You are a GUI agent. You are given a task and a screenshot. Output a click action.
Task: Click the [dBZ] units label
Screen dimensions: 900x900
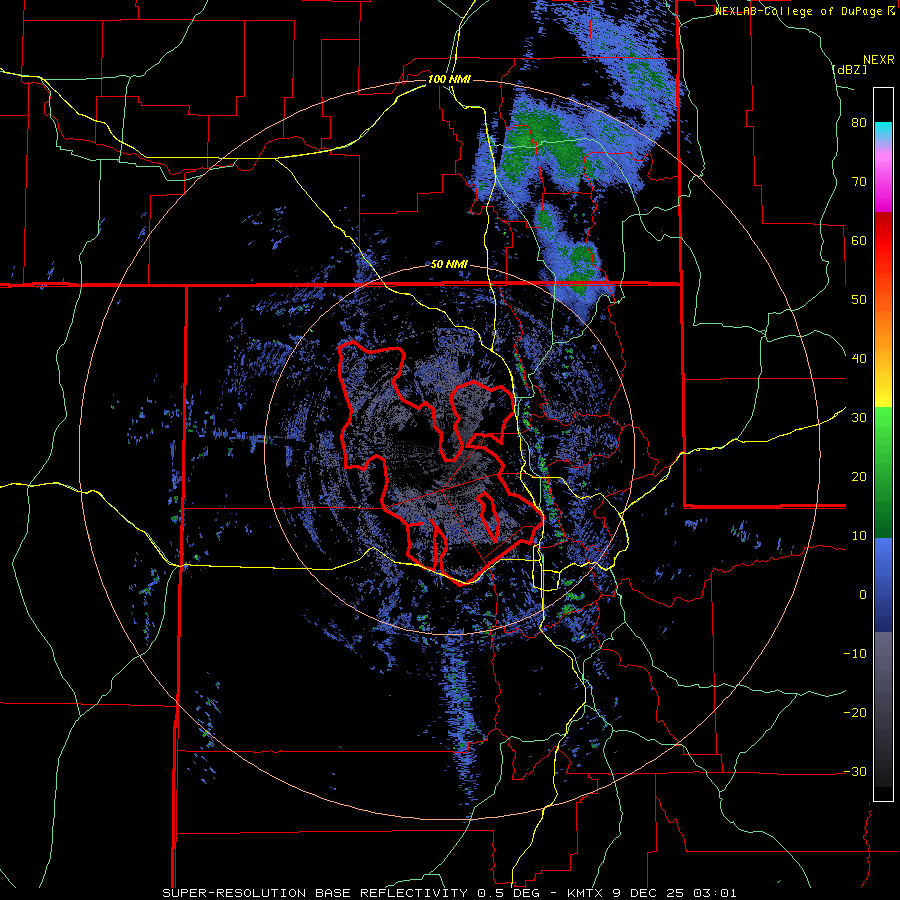847,69
